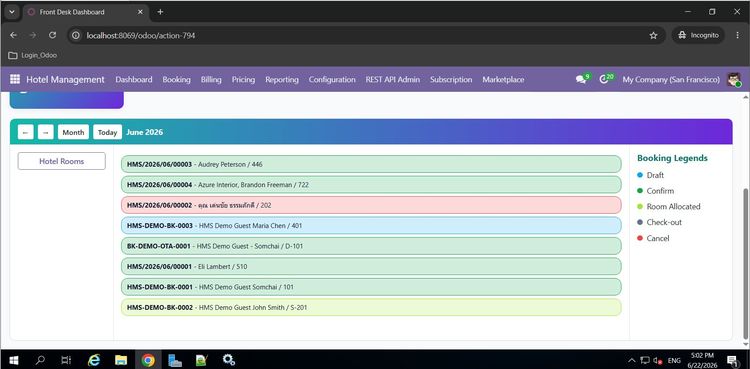Open the Marketplace menu

pos(503,79)
